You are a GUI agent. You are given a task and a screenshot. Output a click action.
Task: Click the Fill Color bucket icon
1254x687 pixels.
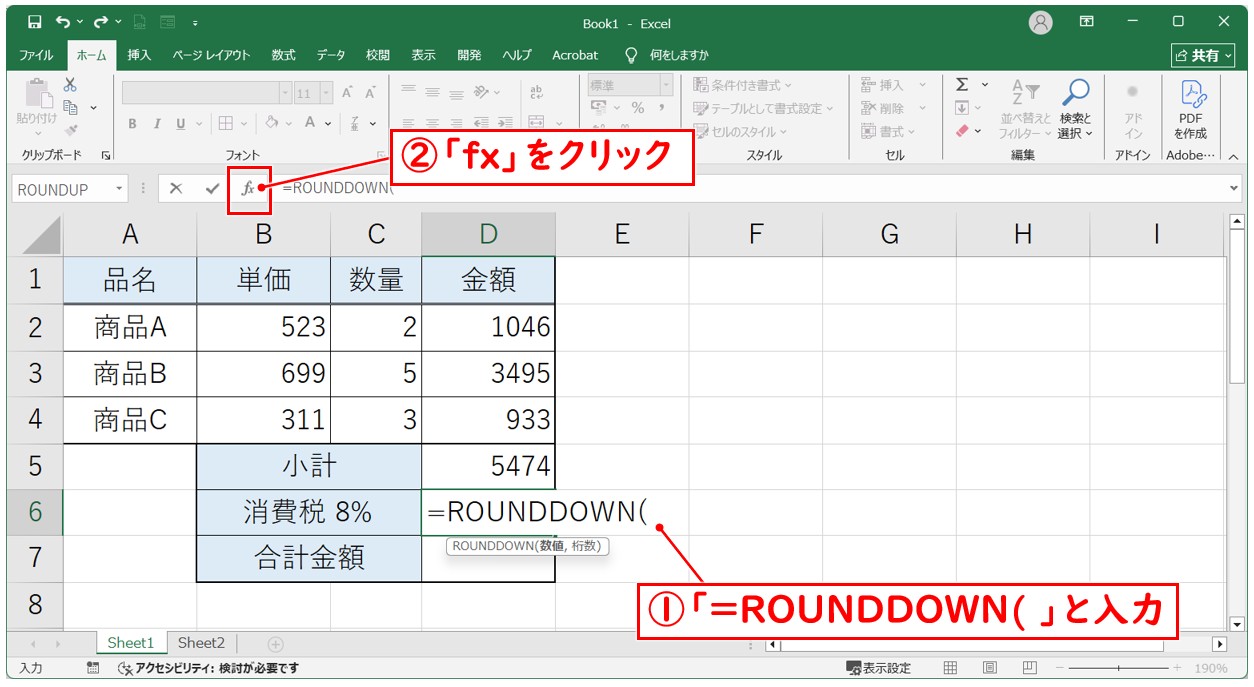point(272,123)
